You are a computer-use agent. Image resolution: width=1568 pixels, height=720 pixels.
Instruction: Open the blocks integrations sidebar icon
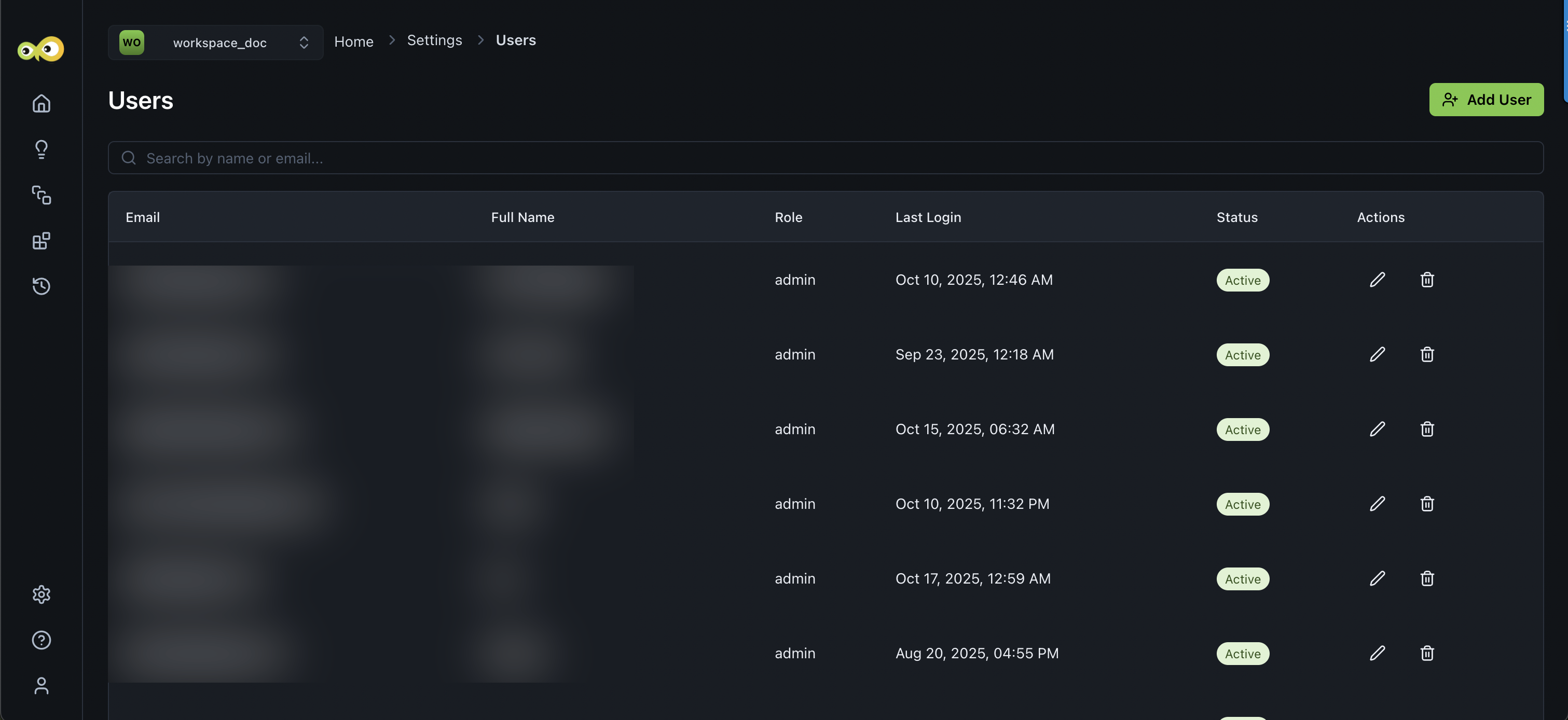pos(41,241)
